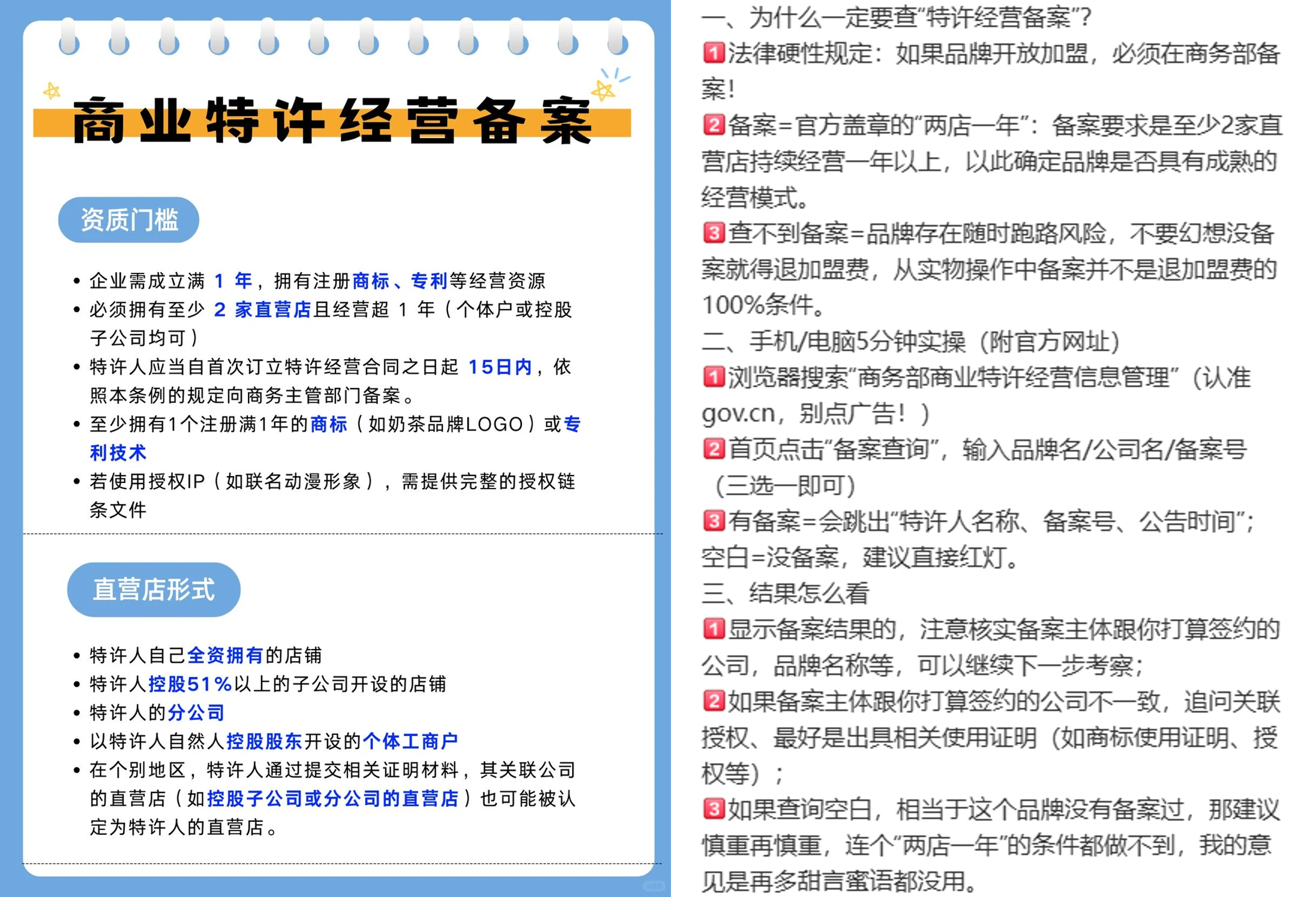
Task: Click red number 3 icon before 有备案=会跳出
Action: point(713,521)
